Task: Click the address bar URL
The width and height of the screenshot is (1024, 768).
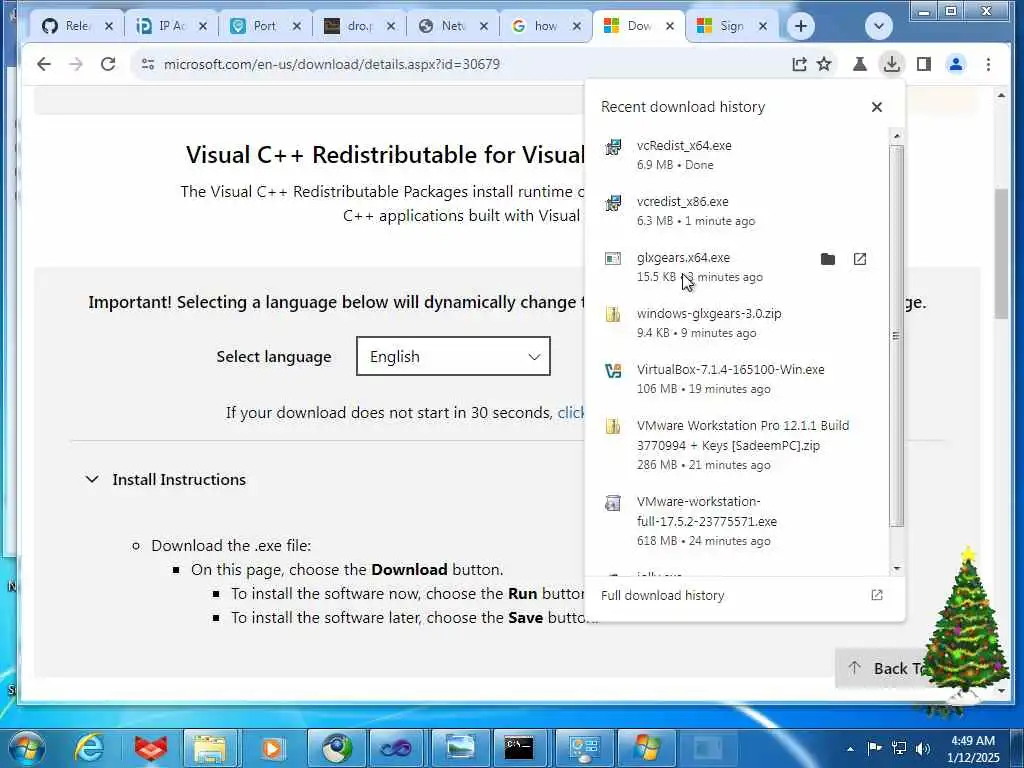Action: pyautogui.click(x=332, y=64)
